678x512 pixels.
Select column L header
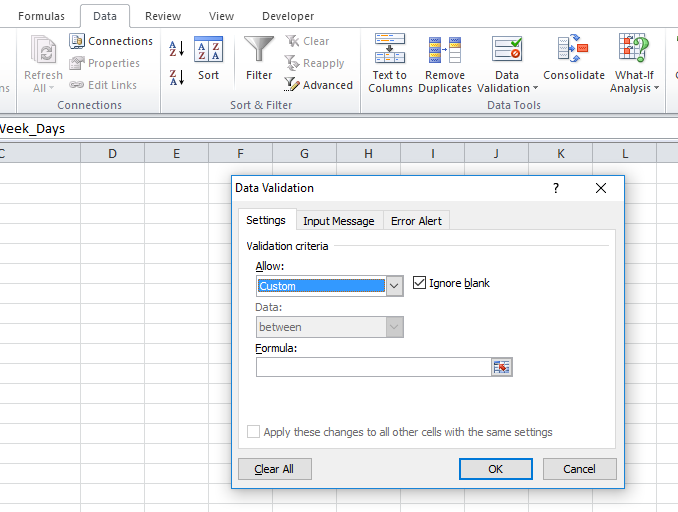[624, 154]
